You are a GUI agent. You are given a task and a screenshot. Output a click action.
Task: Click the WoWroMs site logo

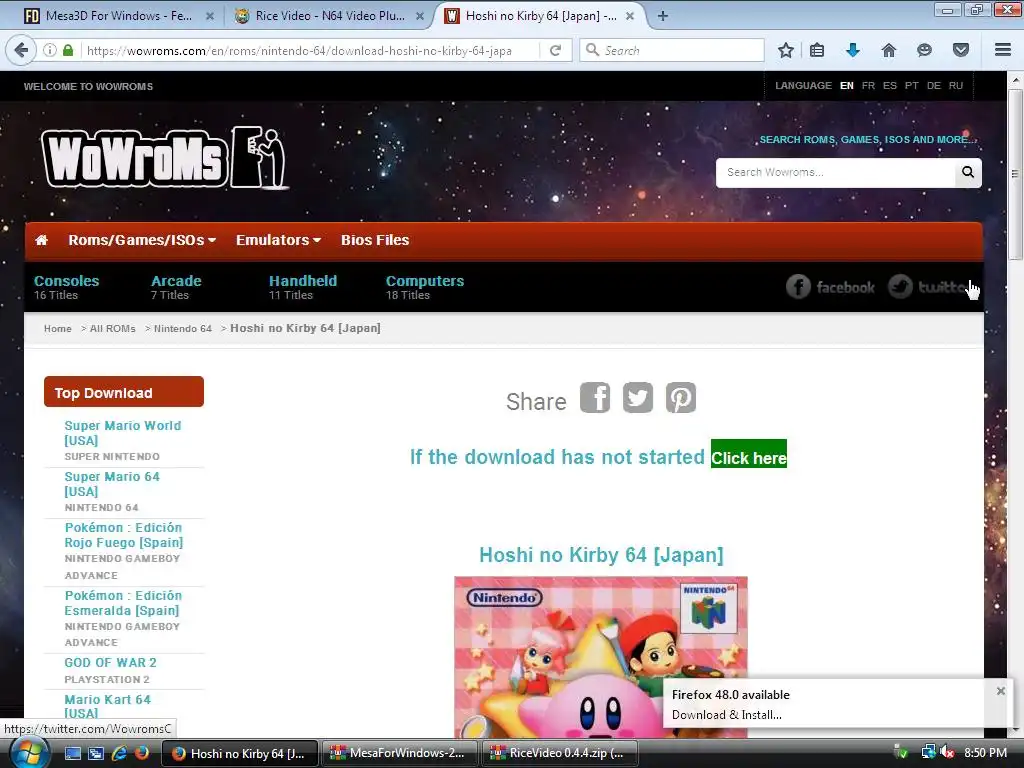[x=165, y=158]
